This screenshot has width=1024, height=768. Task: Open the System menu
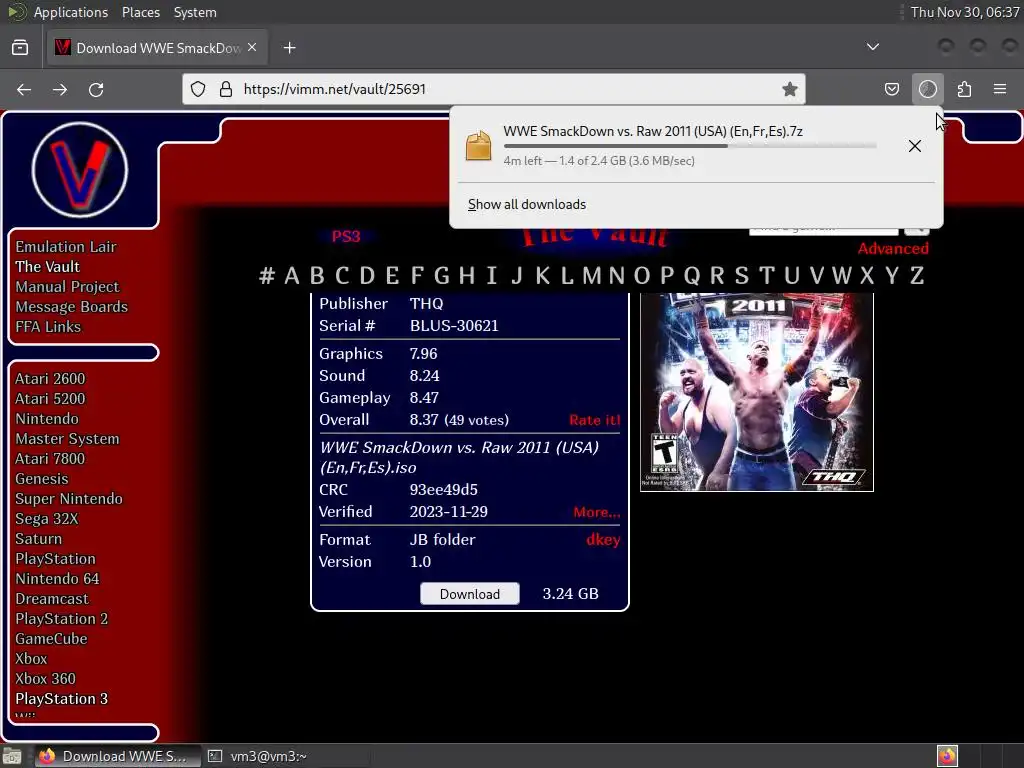[195, 12]
